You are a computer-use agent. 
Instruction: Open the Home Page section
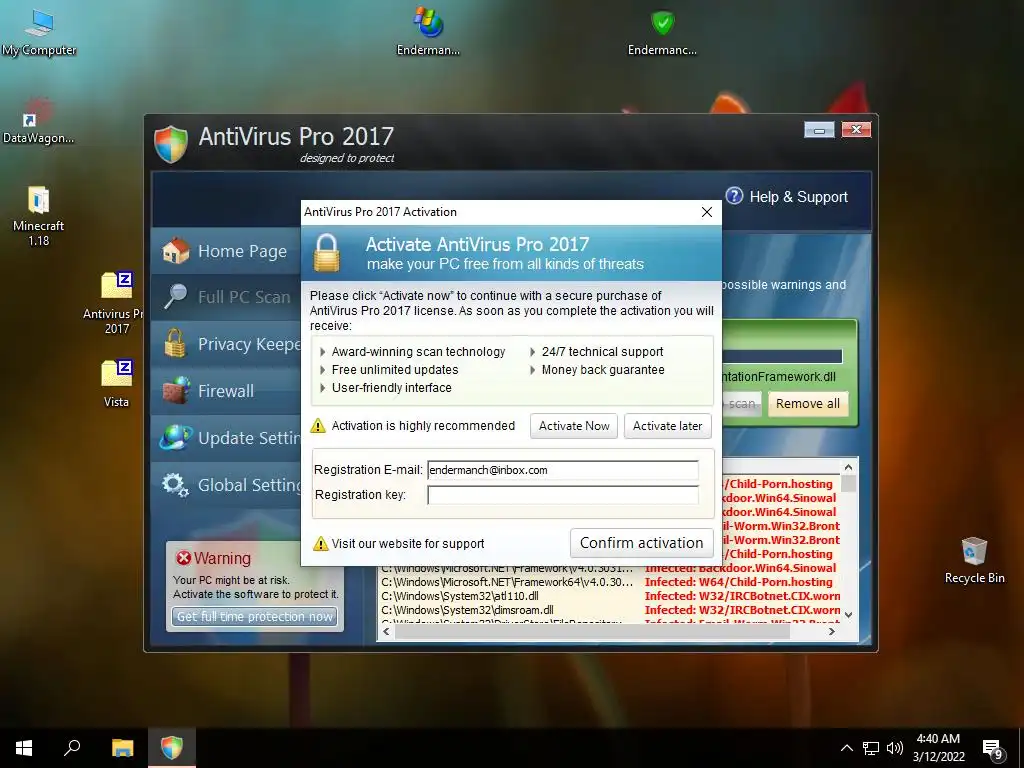point(226,251)
